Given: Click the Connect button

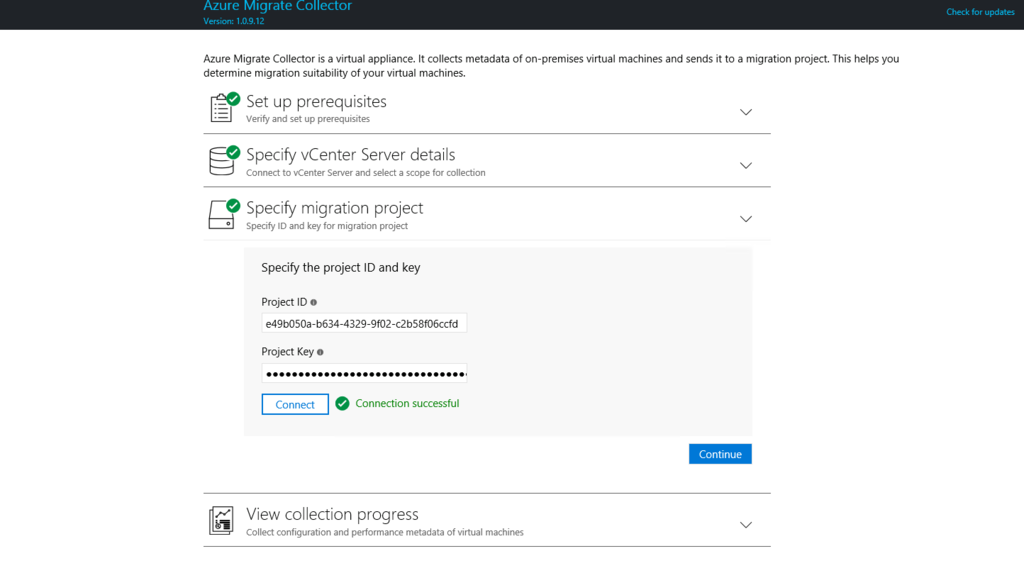Looking at the screenshot, I should click(295, 404).
